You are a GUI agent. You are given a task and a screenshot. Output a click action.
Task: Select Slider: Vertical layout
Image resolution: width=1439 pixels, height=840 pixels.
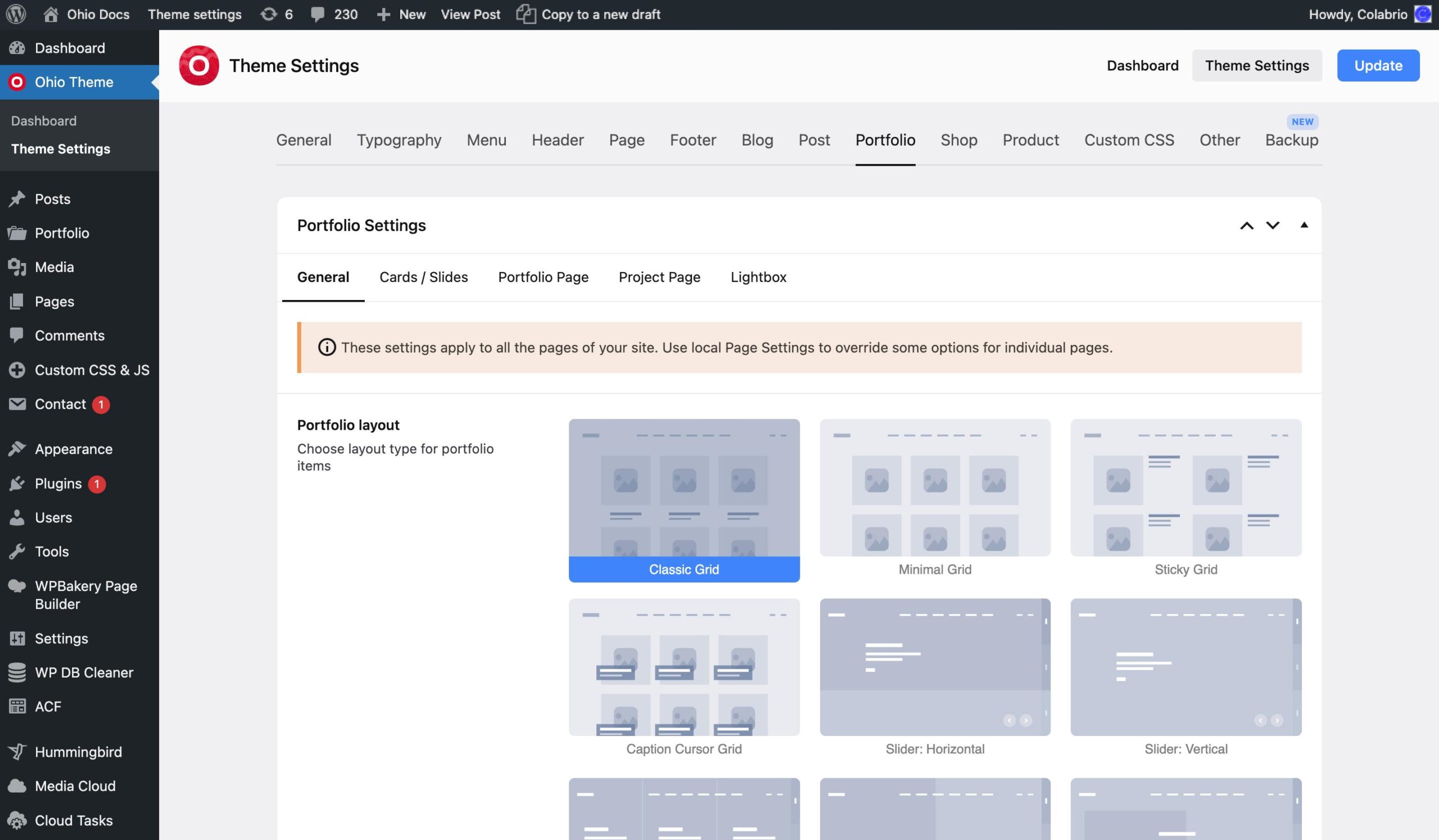click(1186, 680)
